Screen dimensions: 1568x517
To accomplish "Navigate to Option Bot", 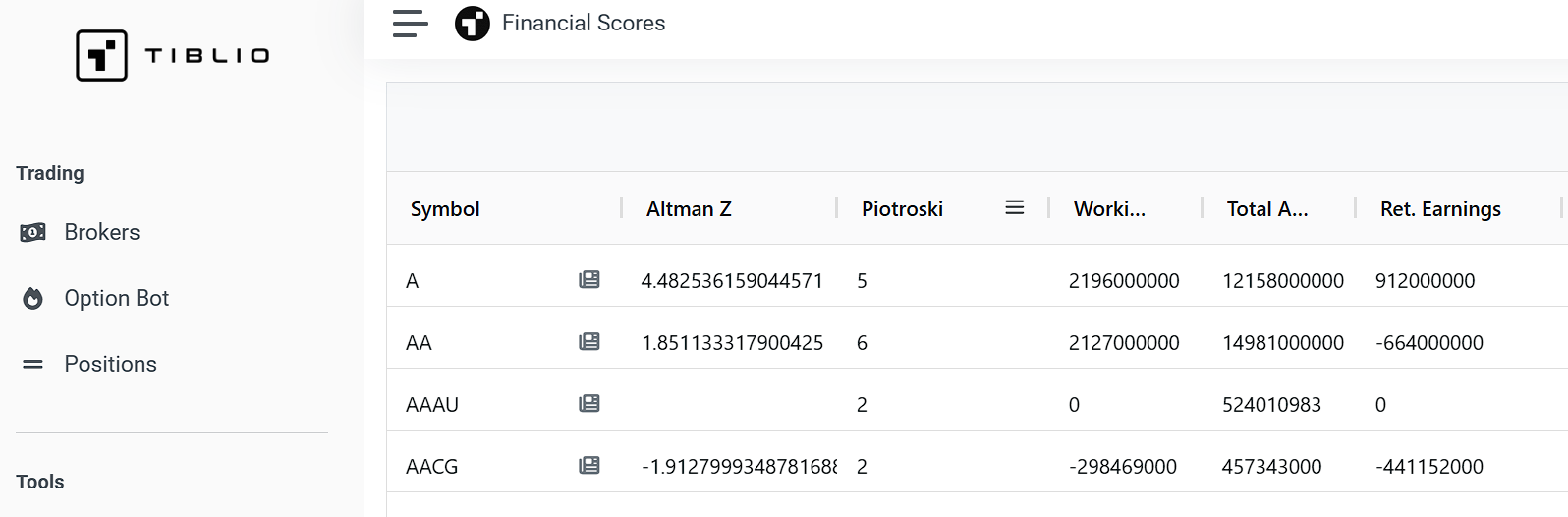I will [117, 299].
